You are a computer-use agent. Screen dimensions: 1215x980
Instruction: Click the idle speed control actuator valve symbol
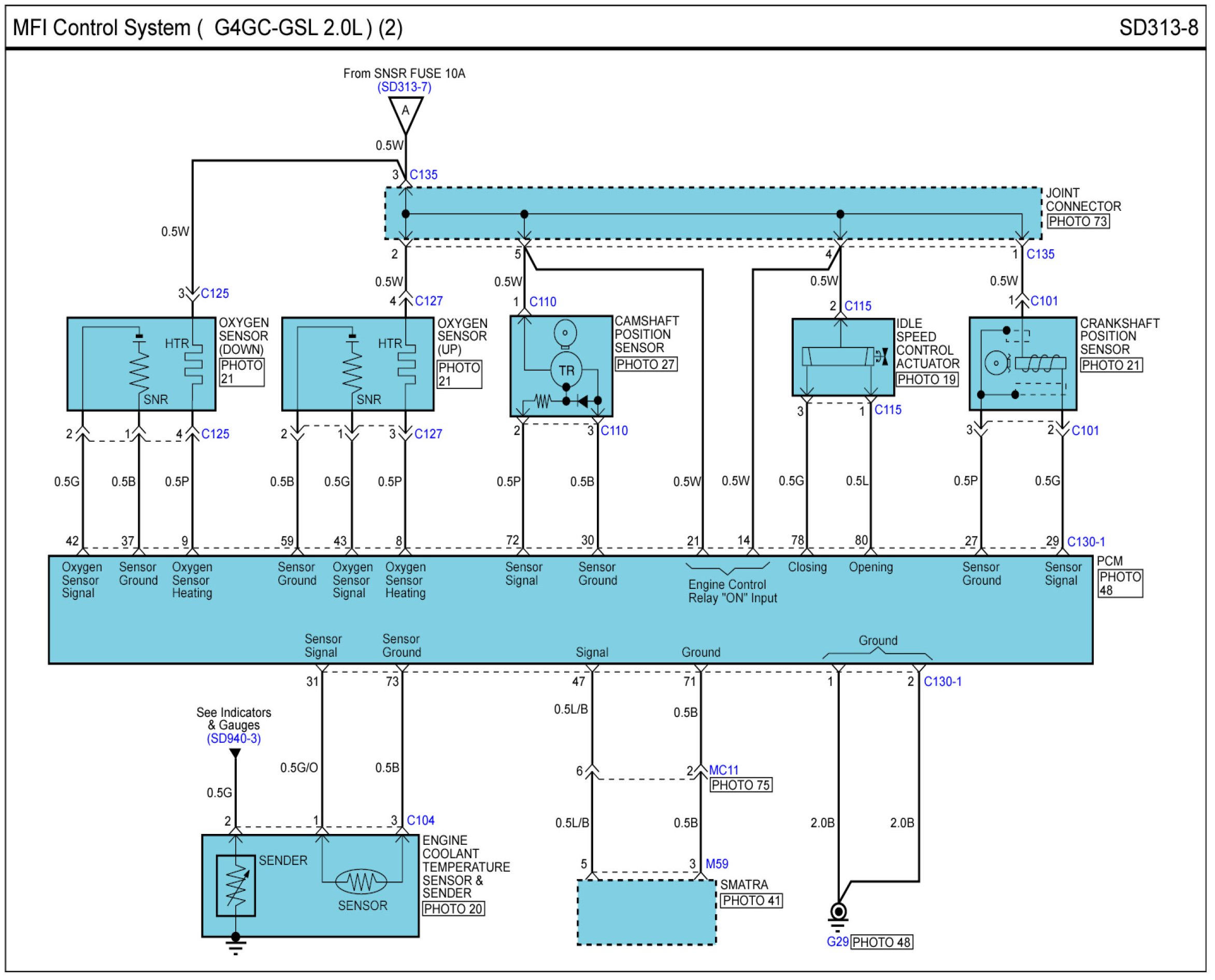click(841, 357)
